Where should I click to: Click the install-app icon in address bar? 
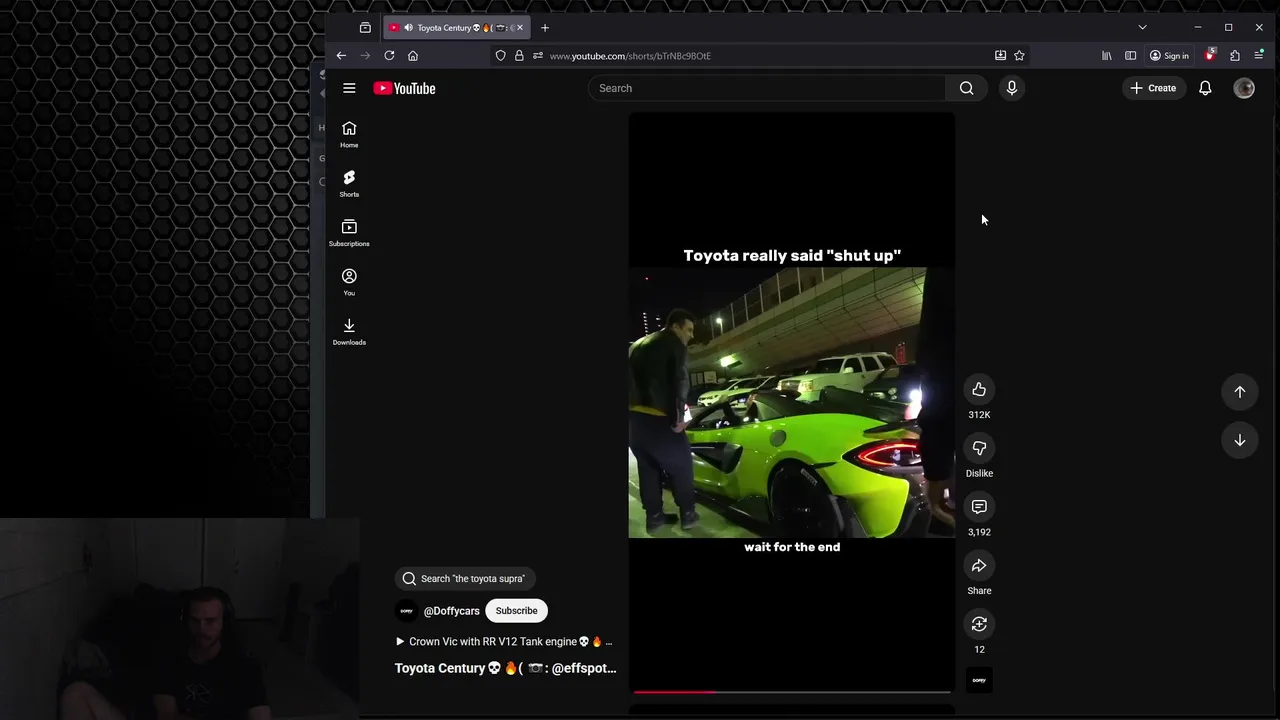click(x=1000, y=56)
